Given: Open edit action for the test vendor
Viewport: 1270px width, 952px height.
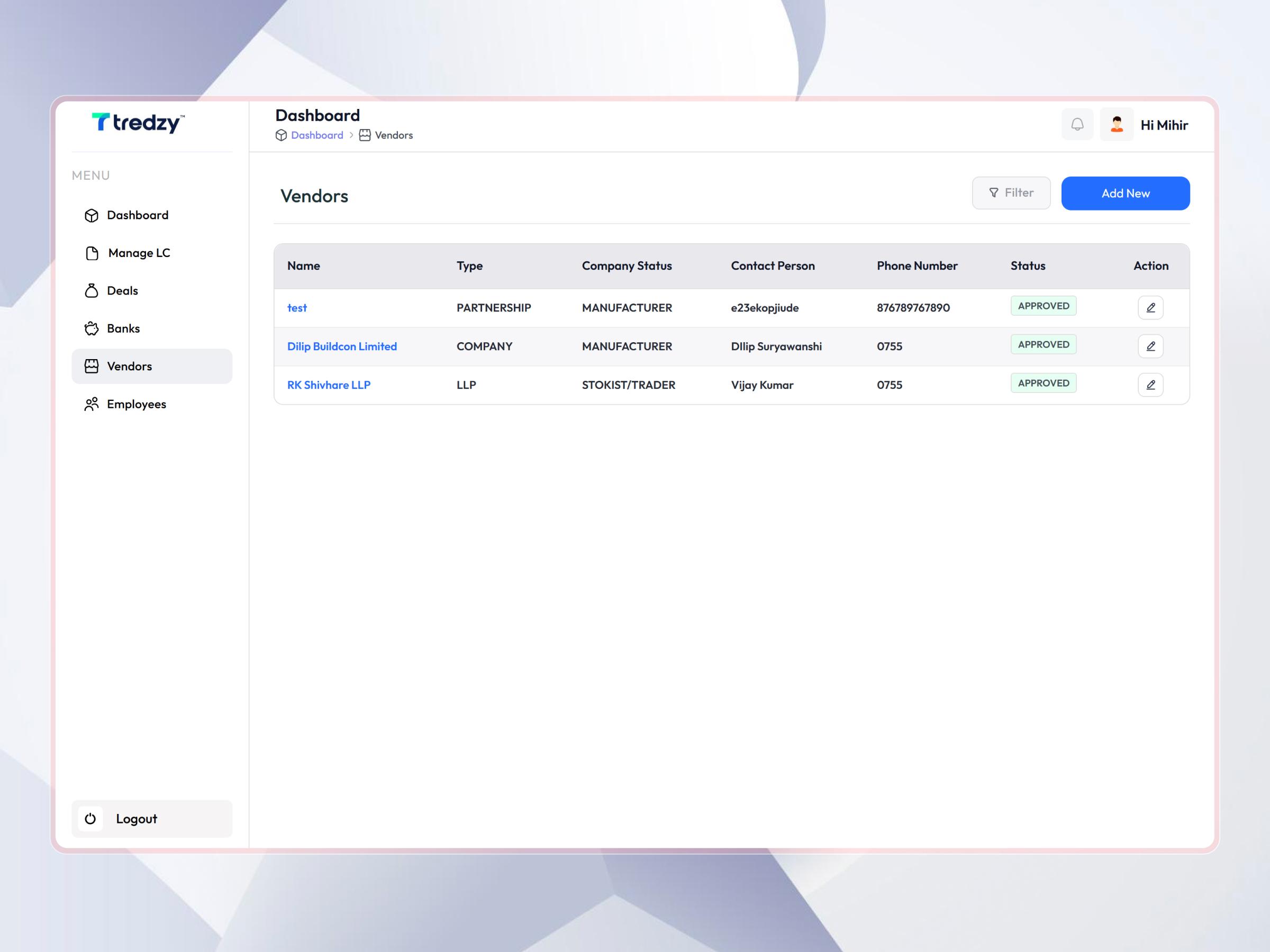Looking at the screenshot, I should pyautogui.click(x=1150, y=308).
